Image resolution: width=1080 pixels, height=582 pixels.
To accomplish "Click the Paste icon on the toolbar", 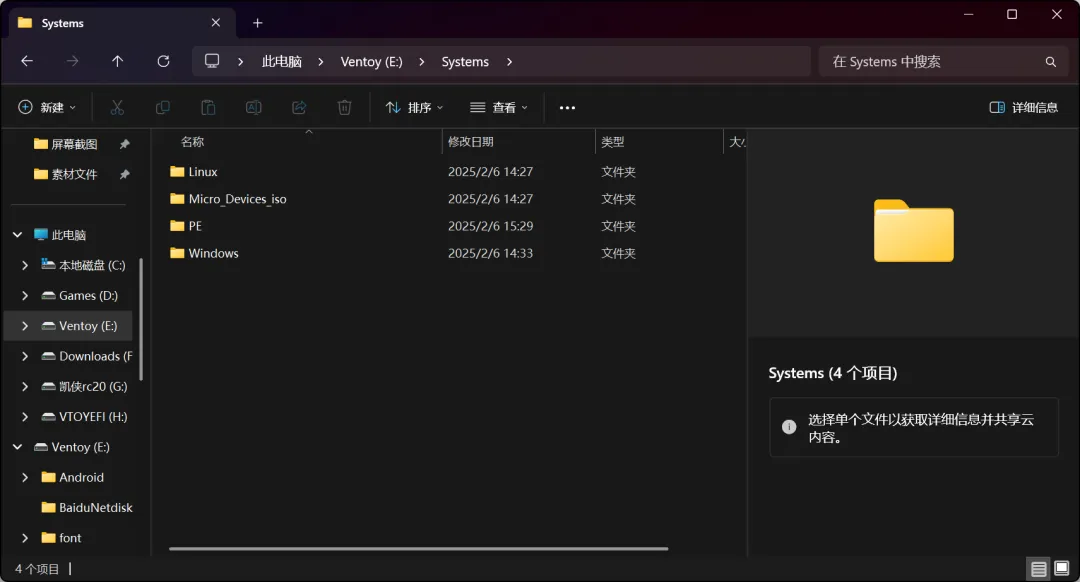I will coord(207,107).
